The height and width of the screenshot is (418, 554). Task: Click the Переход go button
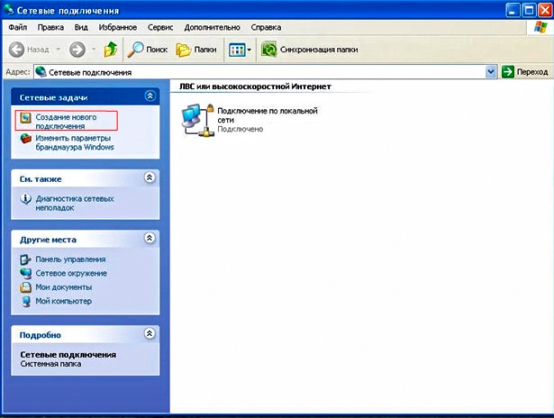click(525, 72)
